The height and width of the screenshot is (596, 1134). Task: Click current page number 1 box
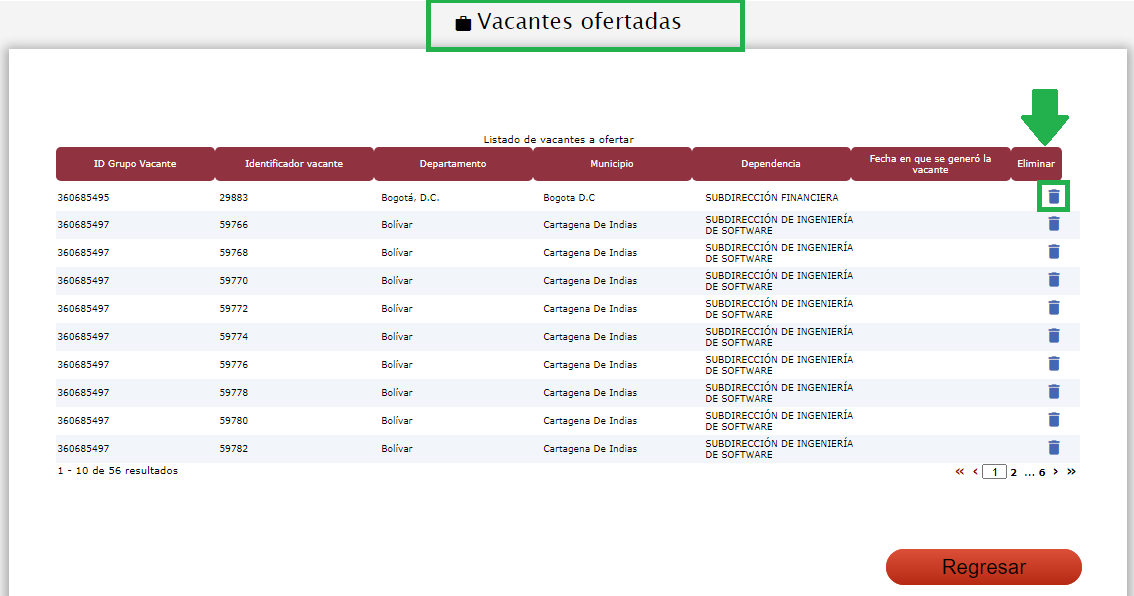tap(994, 472)
